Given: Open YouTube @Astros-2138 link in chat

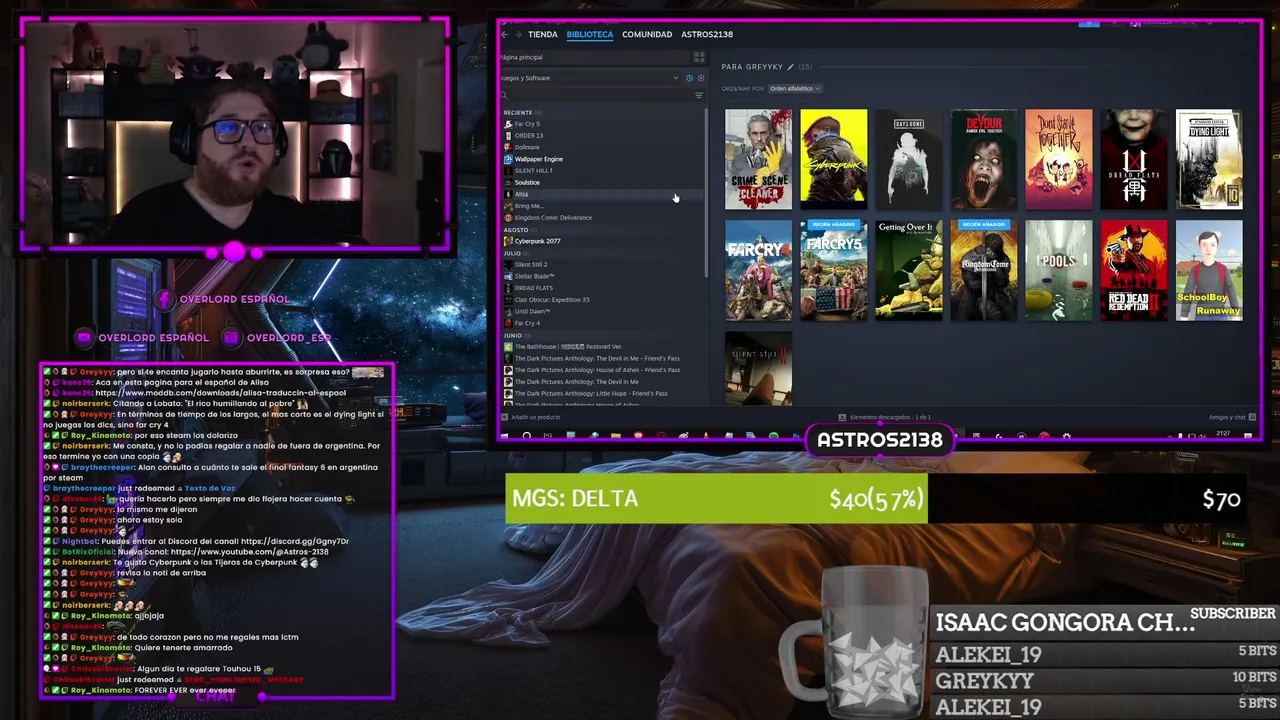Looking at the screenshot, I should point(249,552).
